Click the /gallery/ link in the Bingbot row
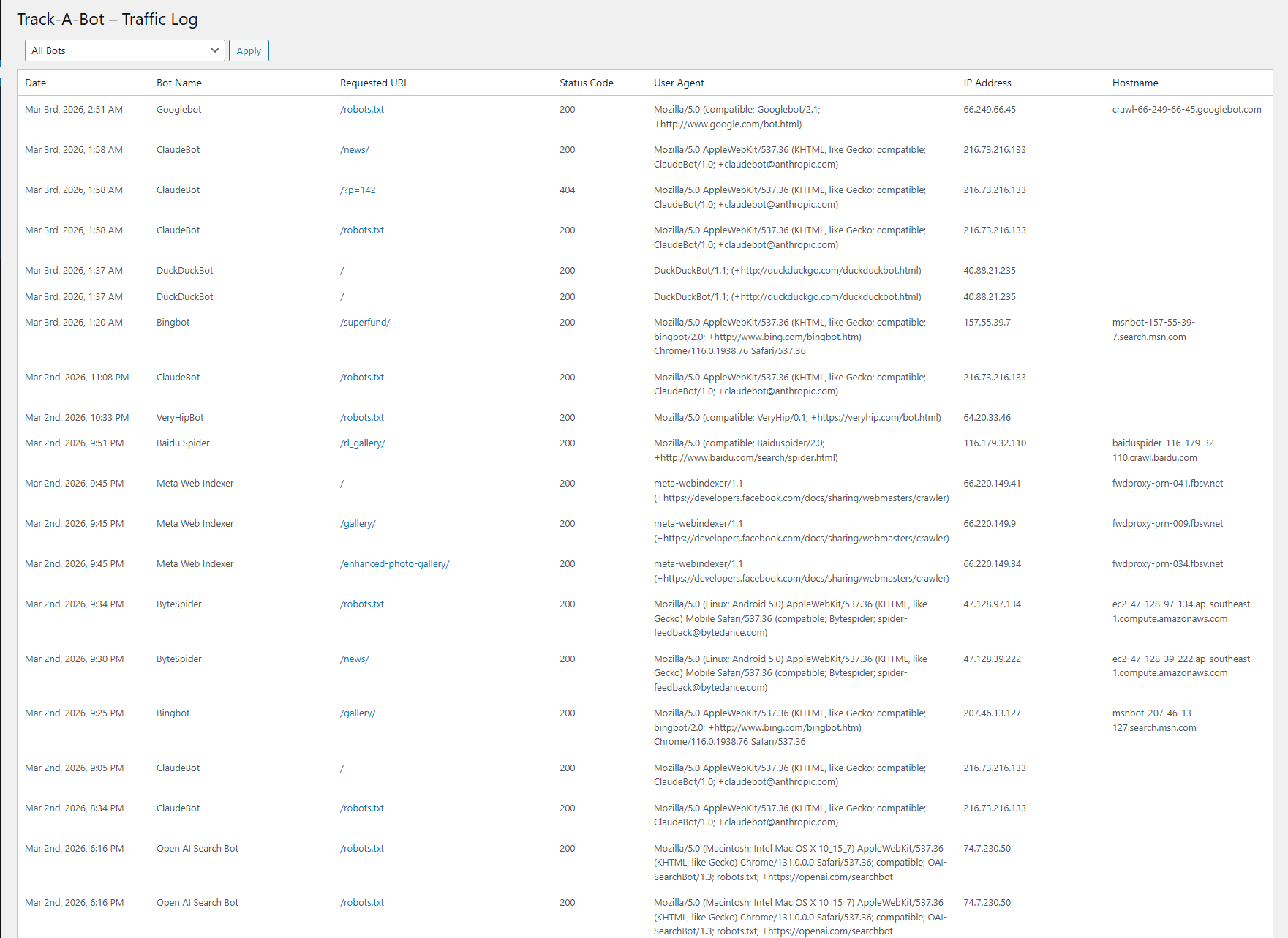This screenshot has height=938, width=1288. (357, 713)
